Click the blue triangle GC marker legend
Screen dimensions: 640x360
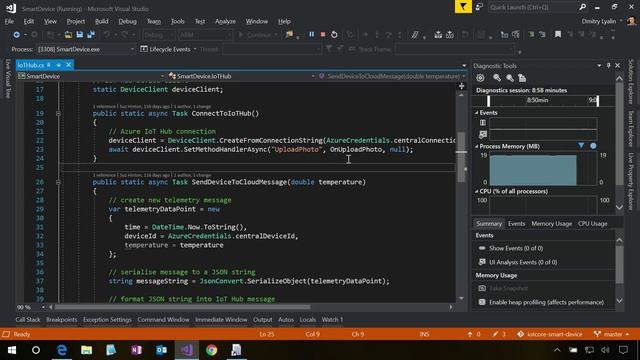pos(581,145)
